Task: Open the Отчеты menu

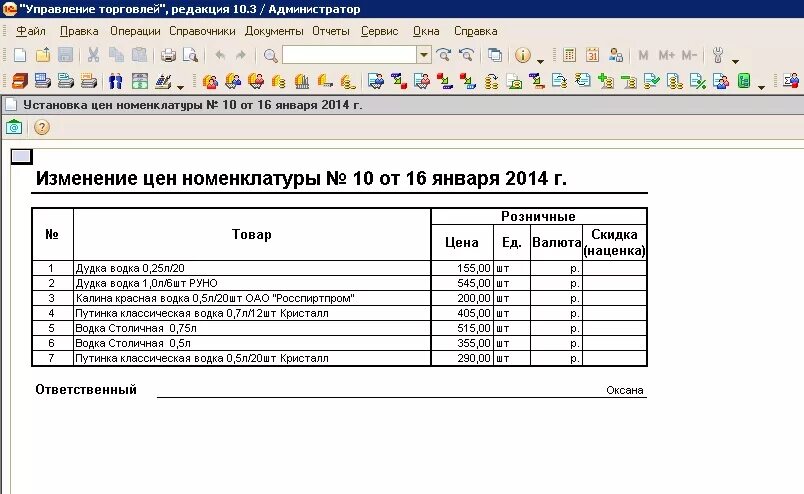Action: coord(331,31)
